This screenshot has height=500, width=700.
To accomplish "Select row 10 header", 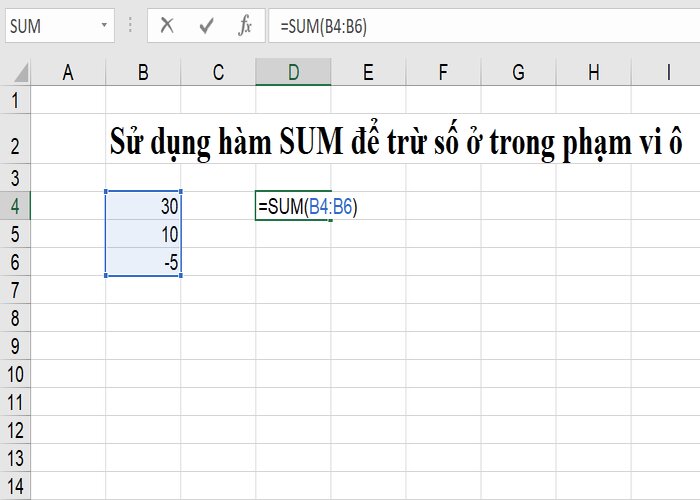I will 15,374.
